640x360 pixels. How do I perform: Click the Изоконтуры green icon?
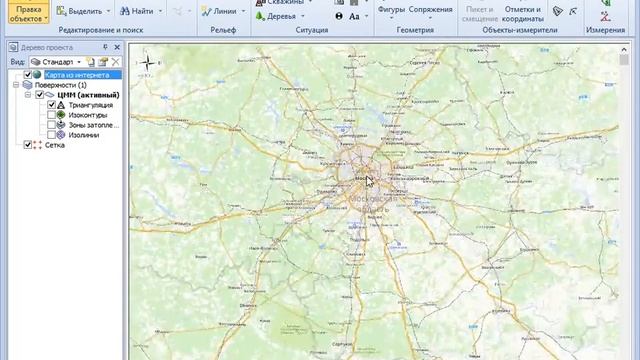click(61, 115)
